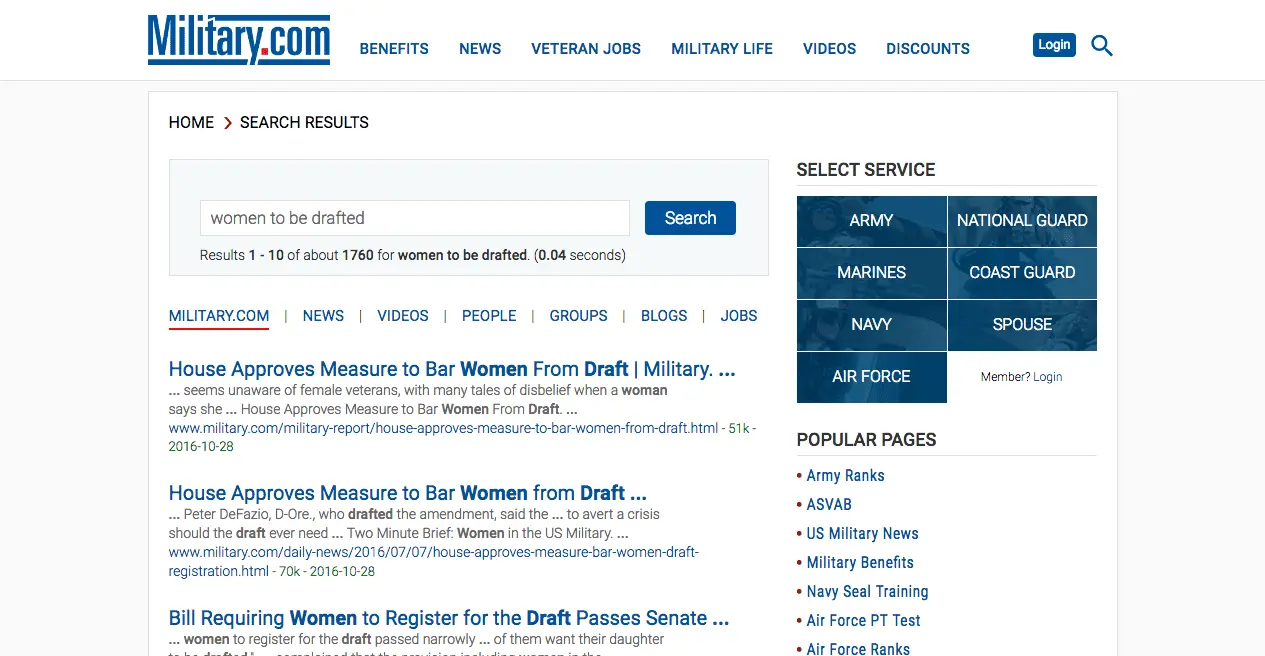
Task: Open the Benefits menu
Action: click(394, 48)
